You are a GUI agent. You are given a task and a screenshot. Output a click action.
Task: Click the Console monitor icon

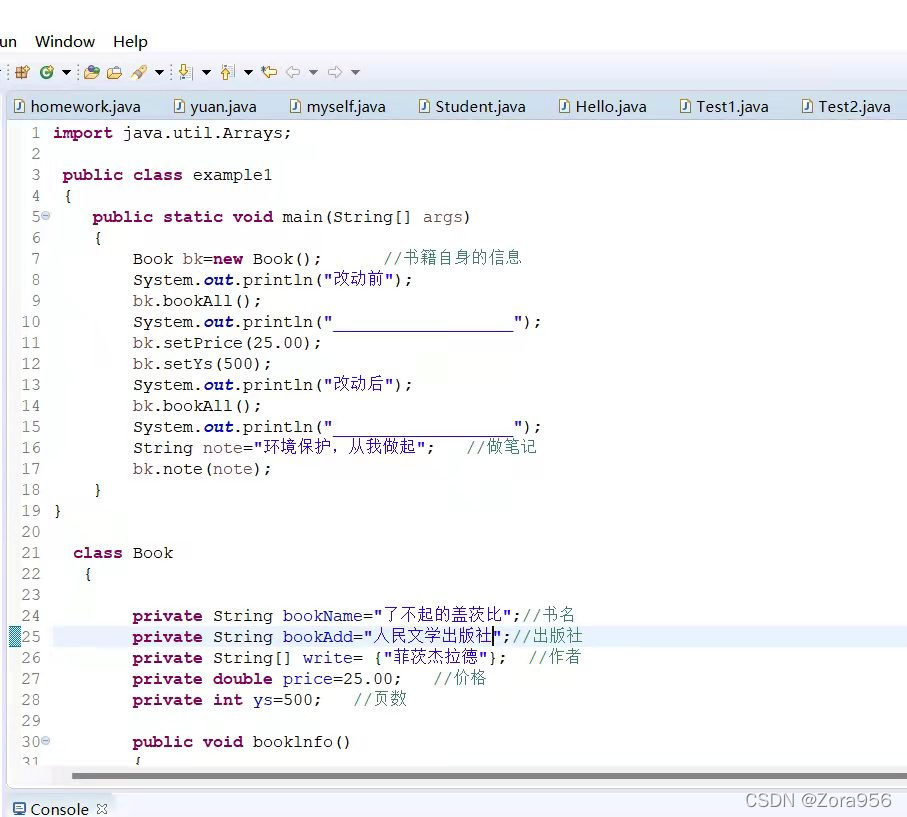(19, 808)
